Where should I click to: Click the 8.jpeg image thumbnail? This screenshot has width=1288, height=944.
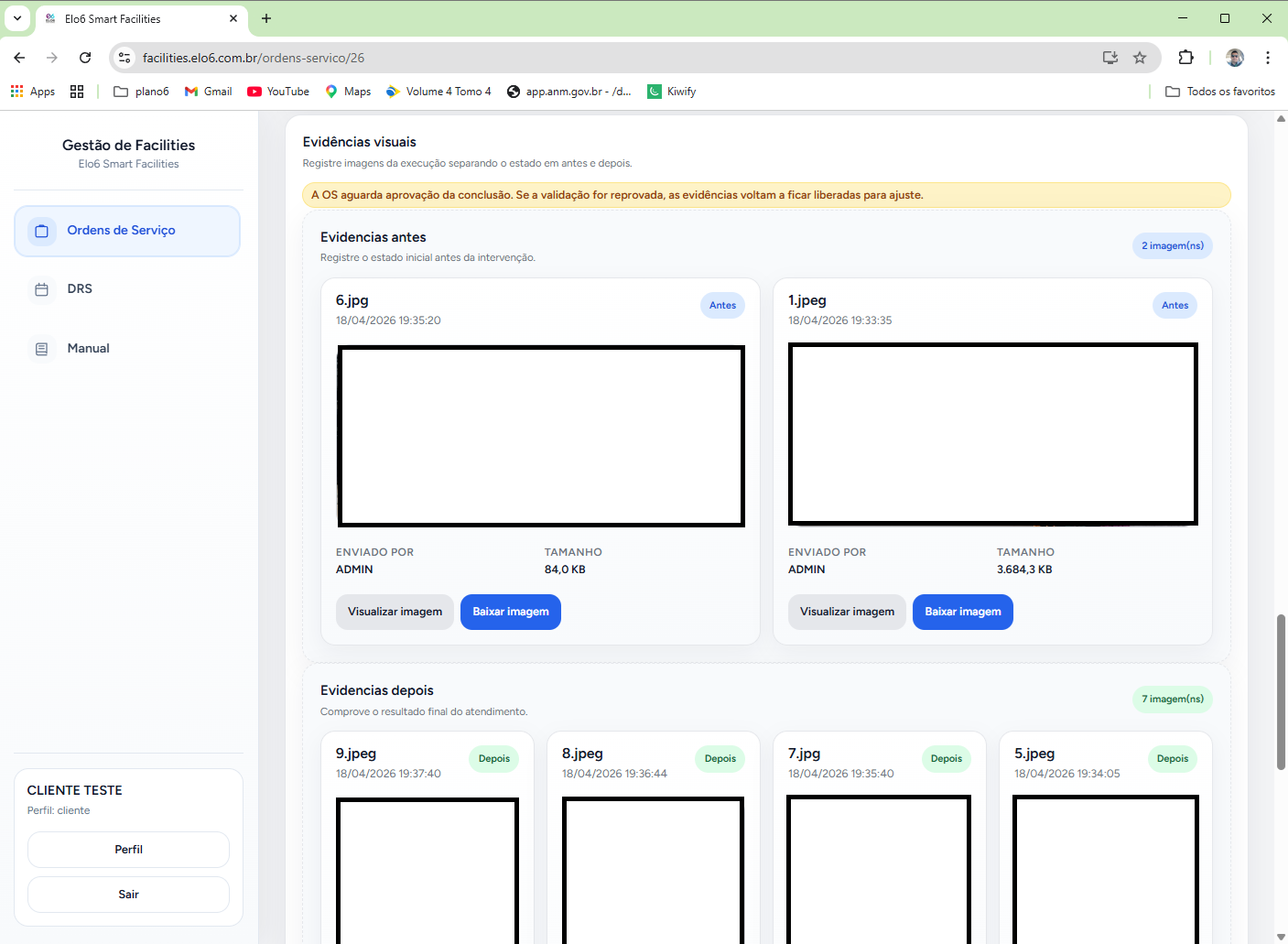653,870
